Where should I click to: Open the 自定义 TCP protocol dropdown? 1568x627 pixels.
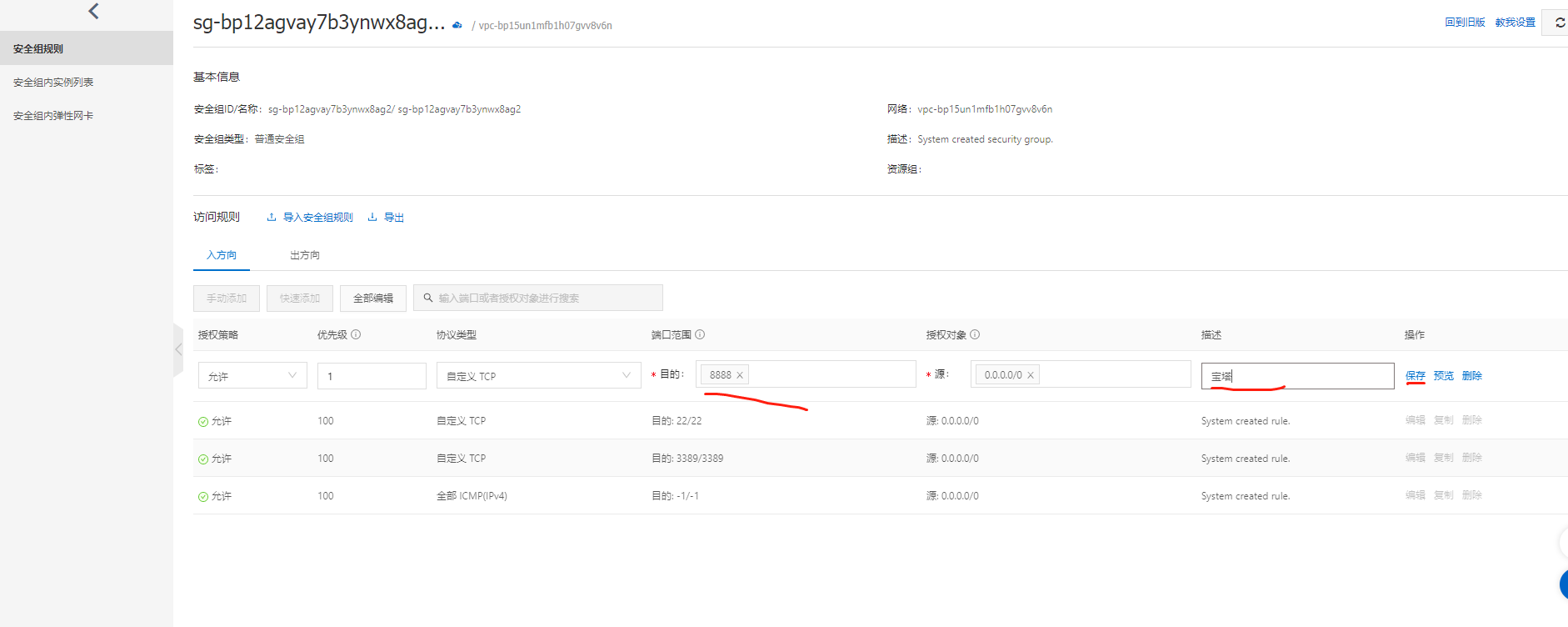click(x=538, y=376)
